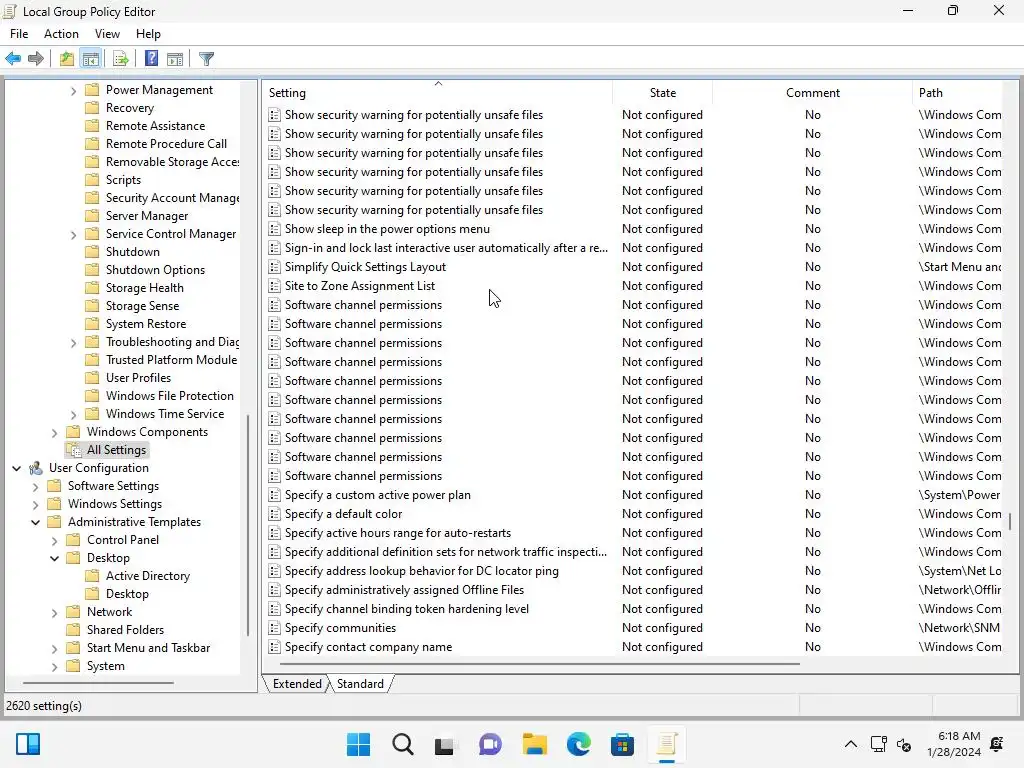Open Task View on the taskbar

tap(445, 744)
